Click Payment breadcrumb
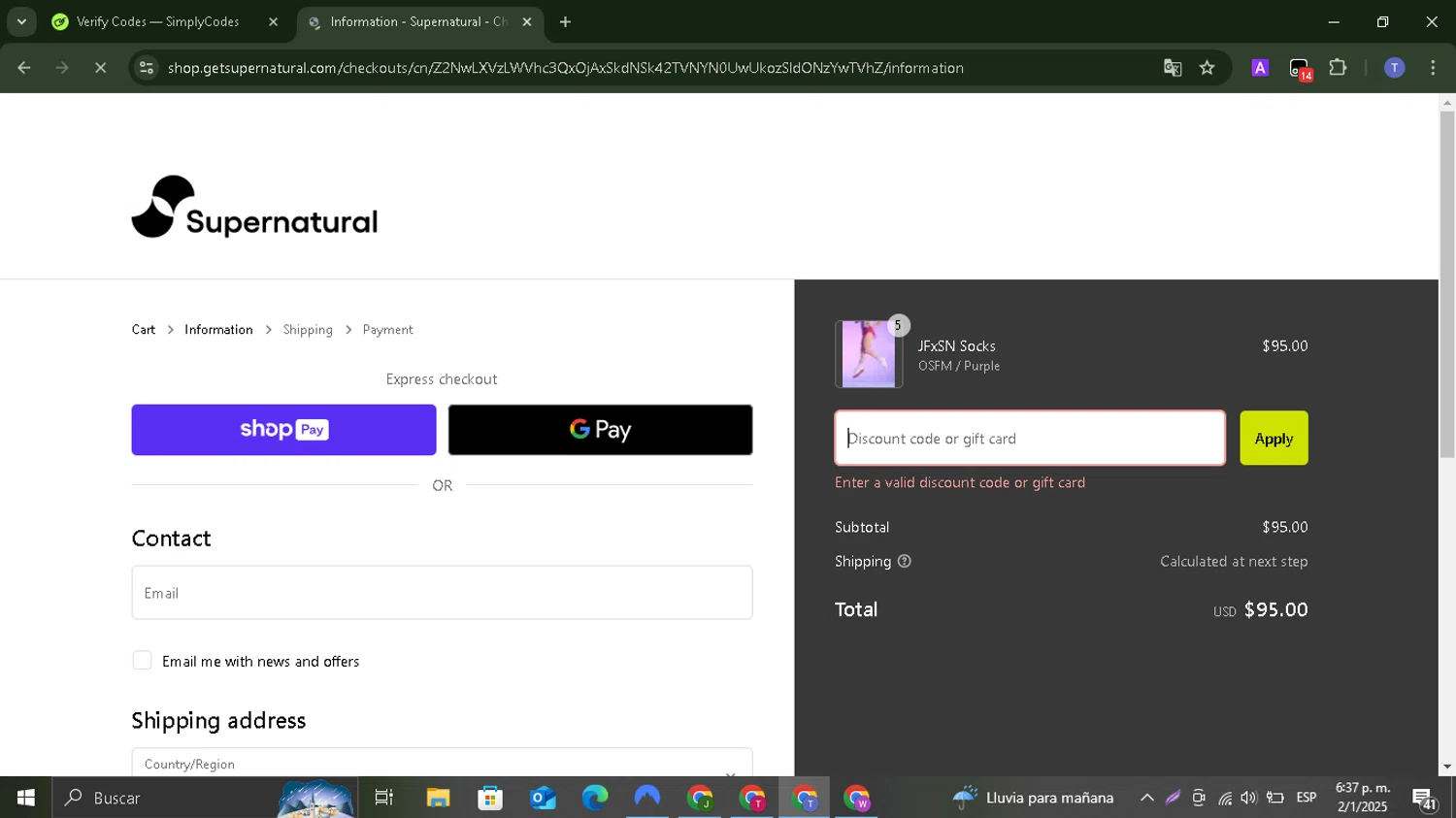Screen dimensions: 1456x818 coord(387,330)
